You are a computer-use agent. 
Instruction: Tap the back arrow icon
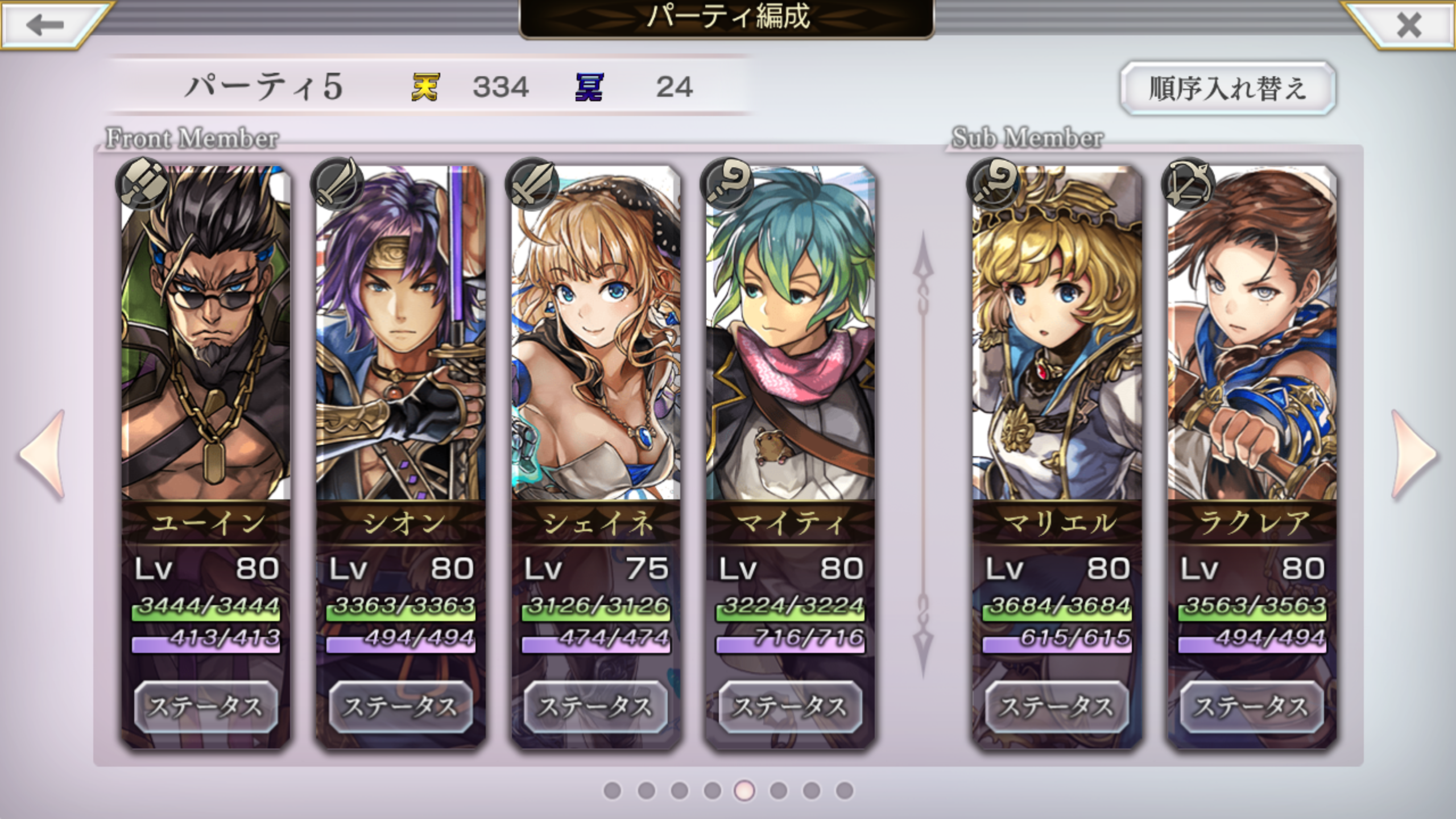click(x=45, y=24)
